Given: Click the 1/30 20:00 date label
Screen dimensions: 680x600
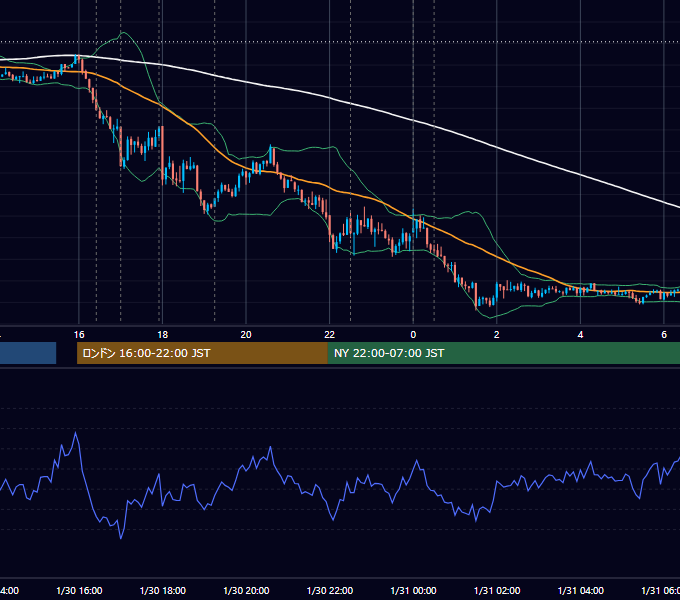Looking at the screenshot, I should (x=246, y=591).
